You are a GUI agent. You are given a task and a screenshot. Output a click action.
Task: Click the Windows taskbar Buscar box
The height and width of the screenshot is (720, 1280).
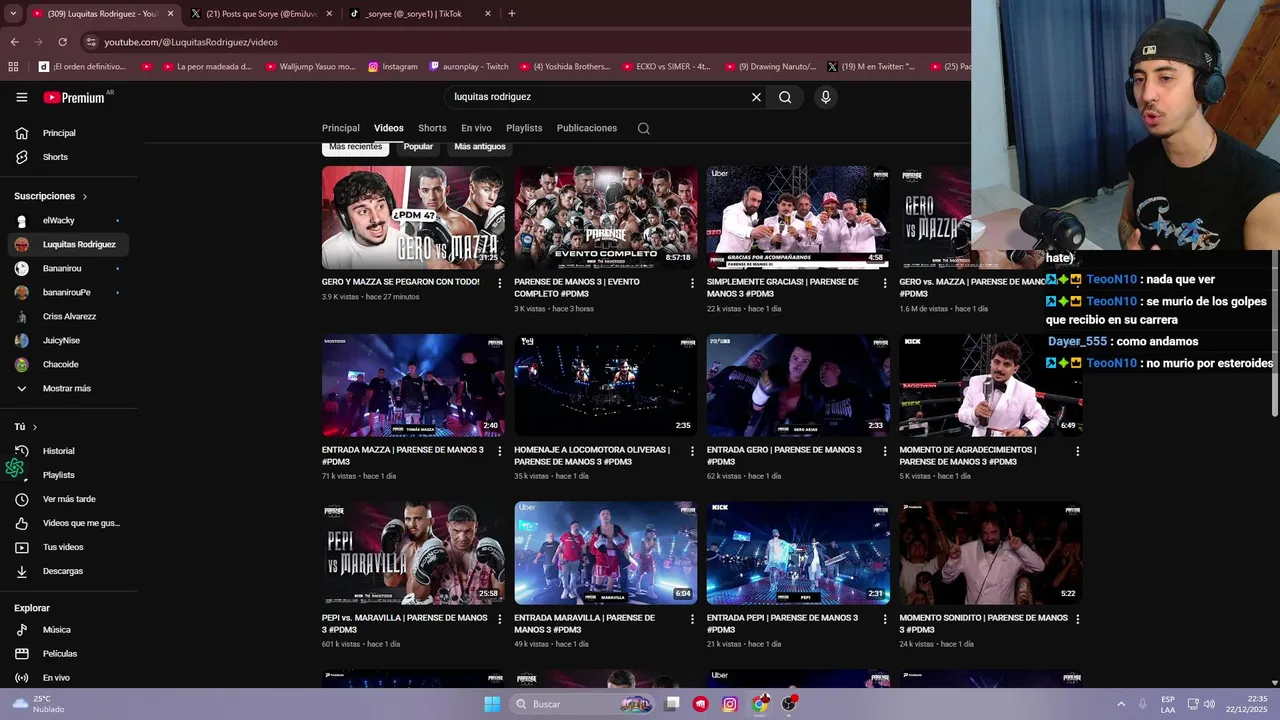tap(583, 704)
